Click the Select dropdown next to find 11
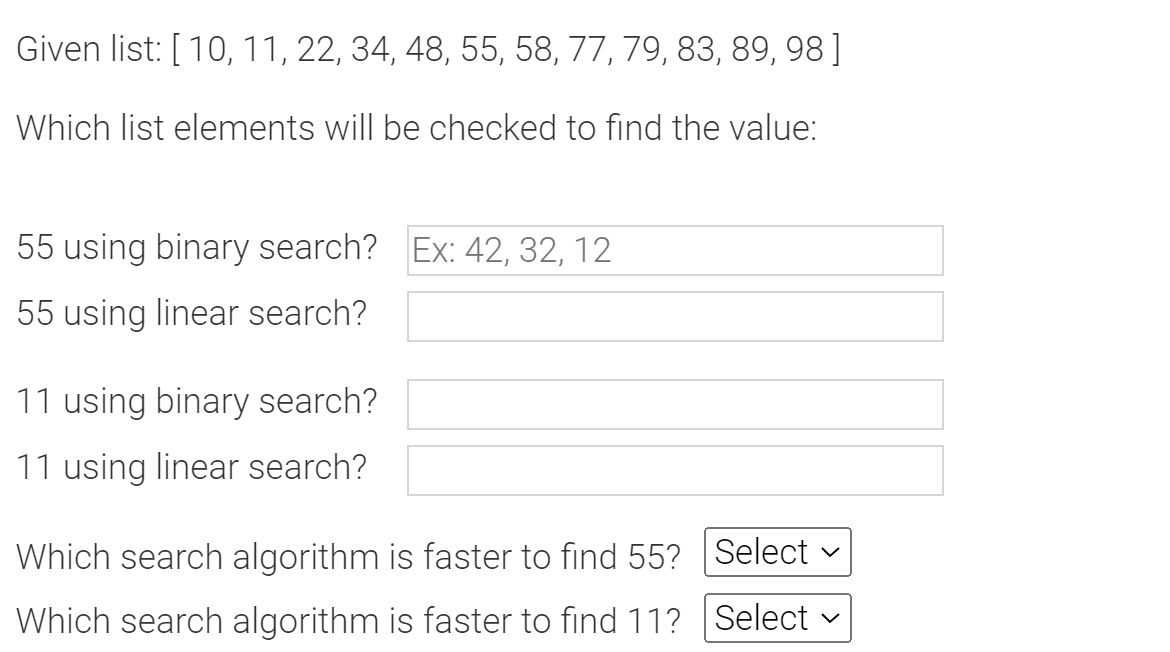 tap(777, 618)
